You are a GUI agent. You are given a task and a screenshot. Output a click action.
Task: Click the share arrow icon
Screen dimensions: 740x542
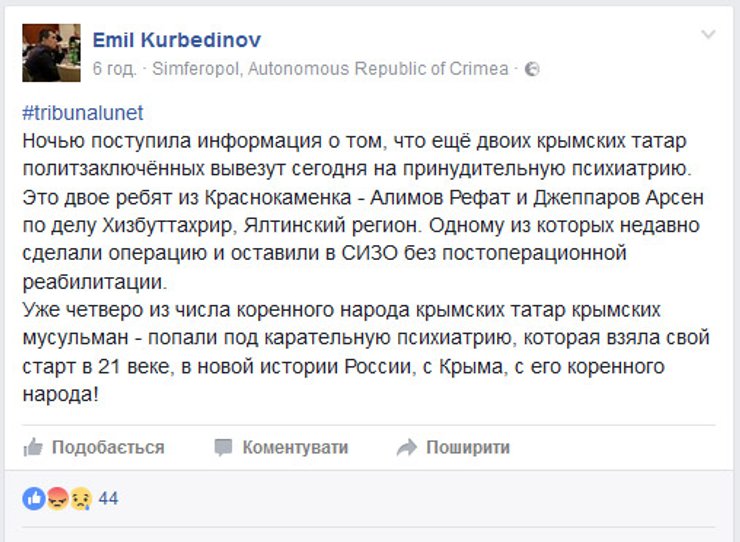click(406, 447)
